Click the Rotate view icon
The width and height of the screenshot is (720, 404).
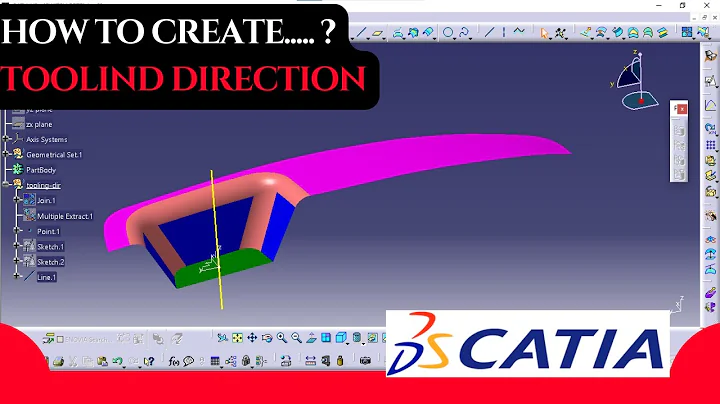[x=267, y=338]
